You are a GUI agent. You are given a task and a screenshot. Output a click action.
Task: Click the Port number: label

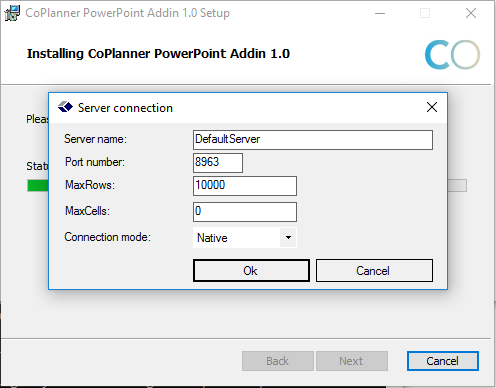click(95, 162)
